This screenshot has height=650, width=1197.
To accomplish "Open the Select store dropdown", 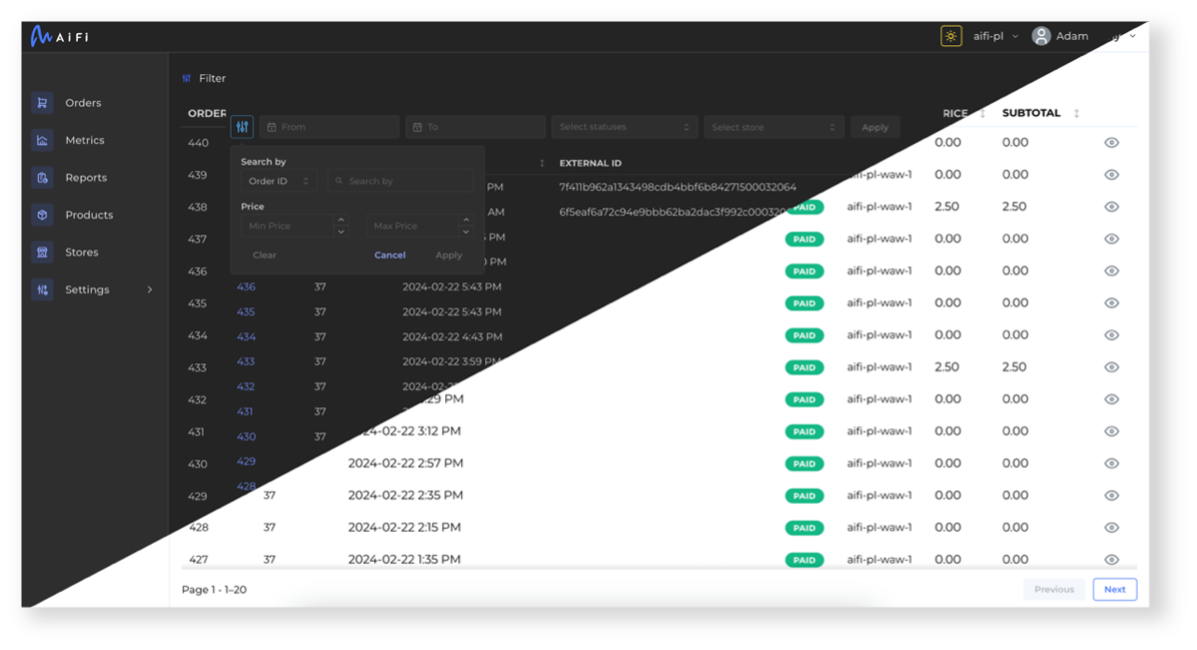I will [x=774, y=127].
